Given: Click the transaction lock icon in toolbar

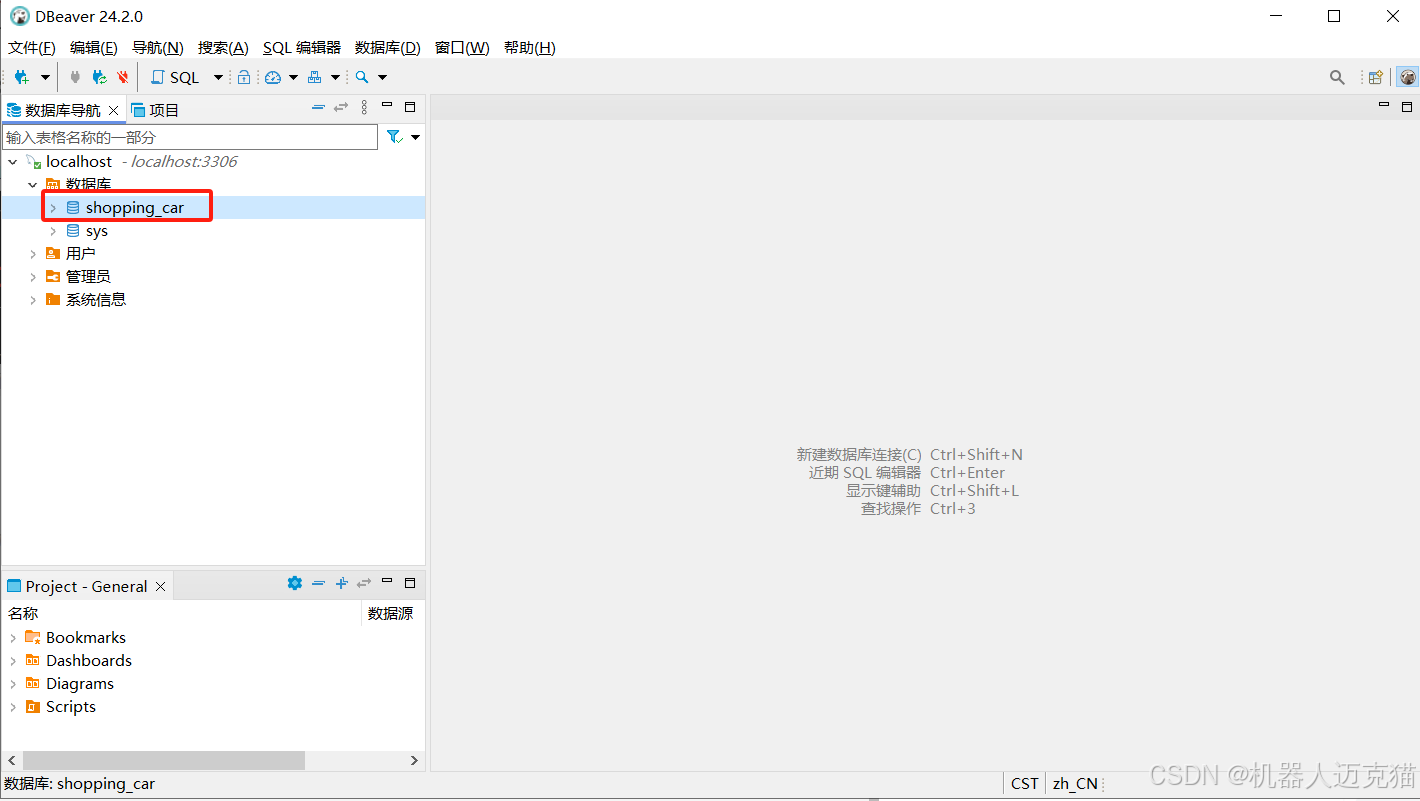Looking at the screenshot, I should coord(244,77).
